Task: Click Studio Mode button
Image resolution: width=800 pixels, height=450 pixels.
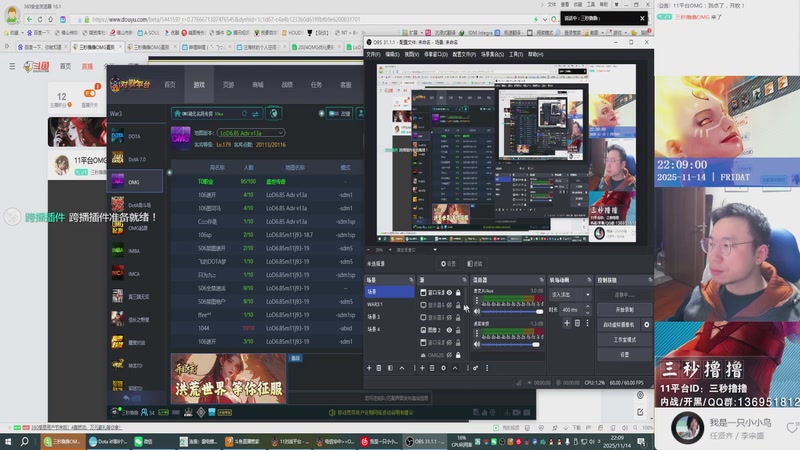Action: (624, 339)
